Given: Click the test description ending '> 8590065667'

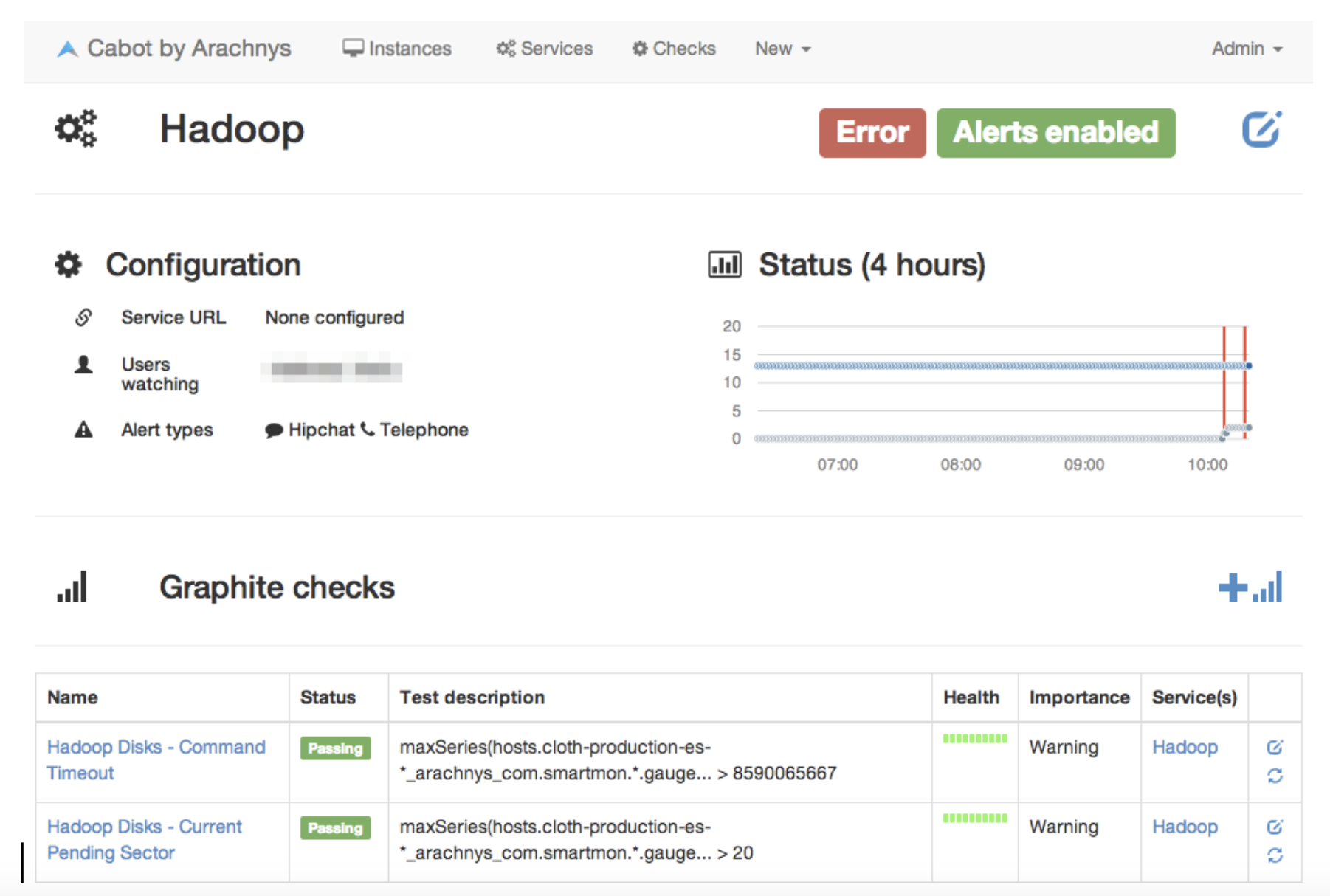Looking at the screenshot, I should point(618,760).
